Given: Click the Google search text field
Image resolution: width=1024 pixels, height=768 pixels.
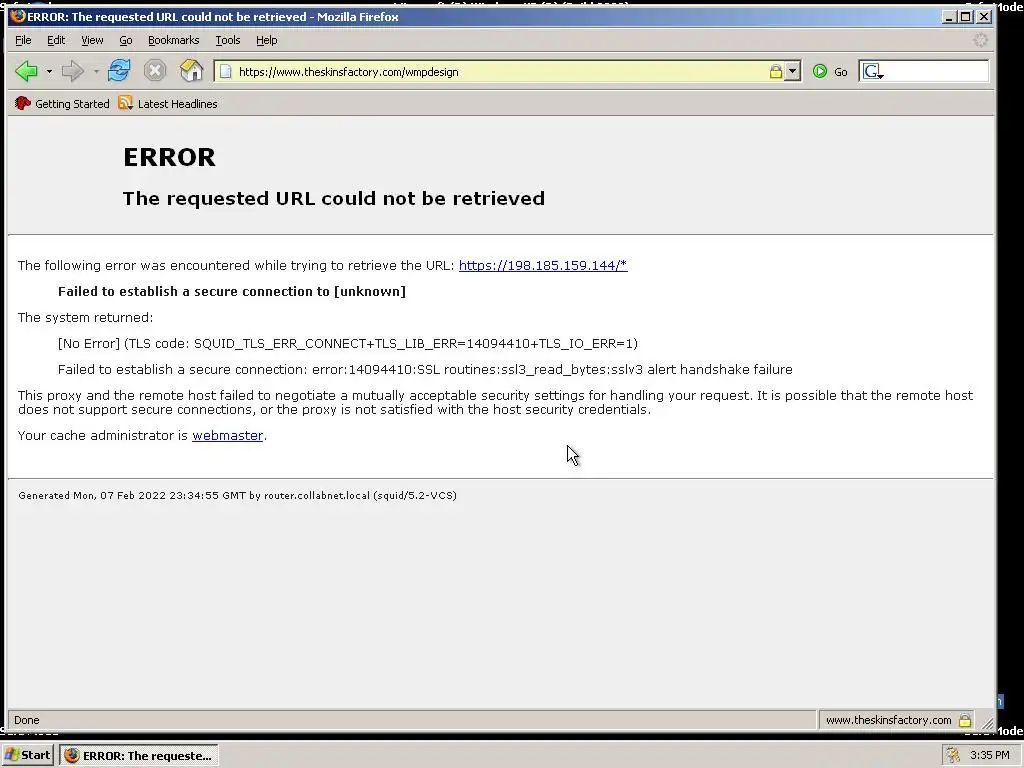Looking at the screenshot, I should [936, 72].
